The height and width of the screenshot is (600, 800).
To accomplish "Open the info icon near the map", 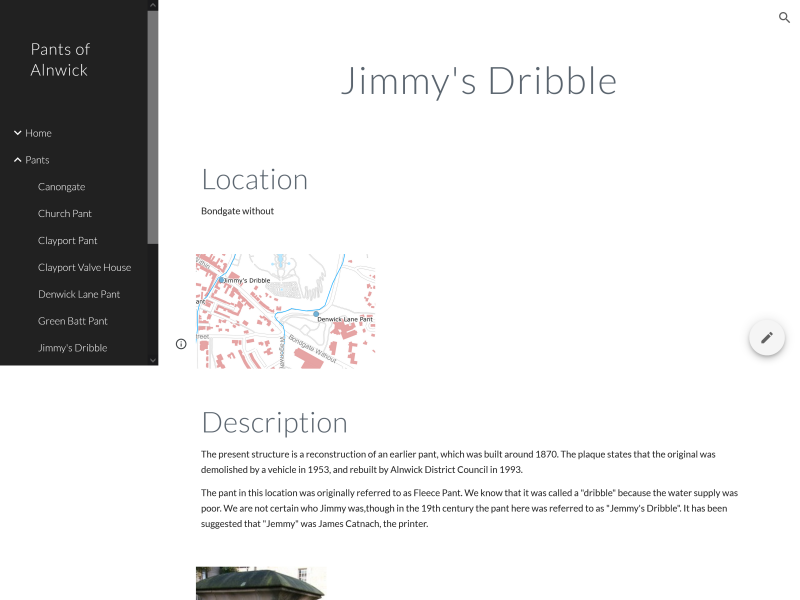I will pyautogui.click(x=181, y=344).
